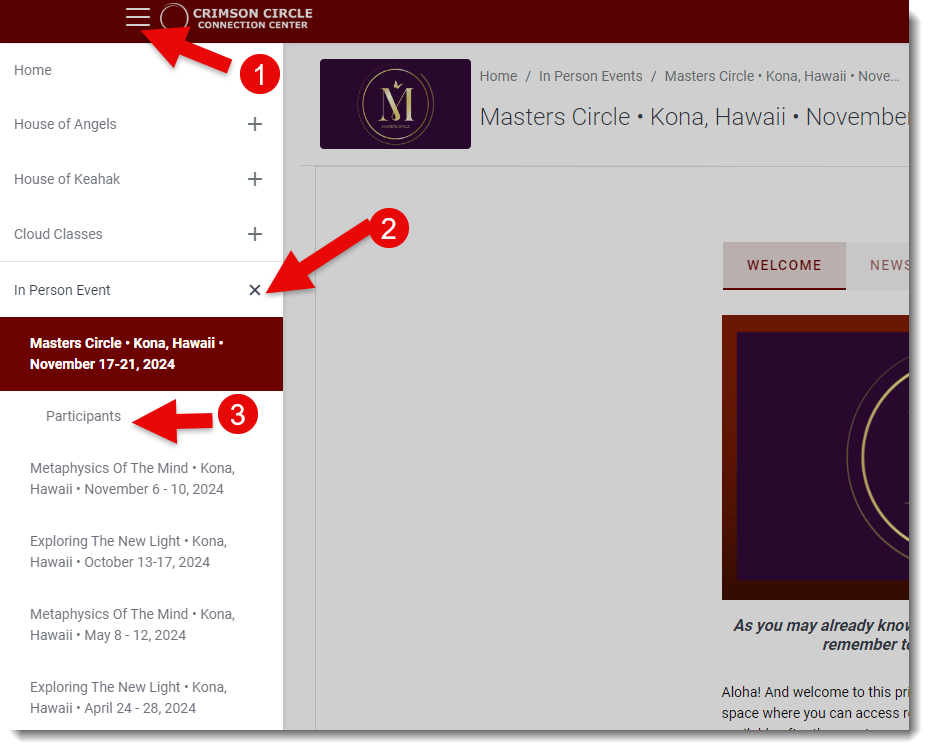Click the Masters Circle Kona page heading
This screenshot has width=931, height=752.
click(x=694, y=117)
